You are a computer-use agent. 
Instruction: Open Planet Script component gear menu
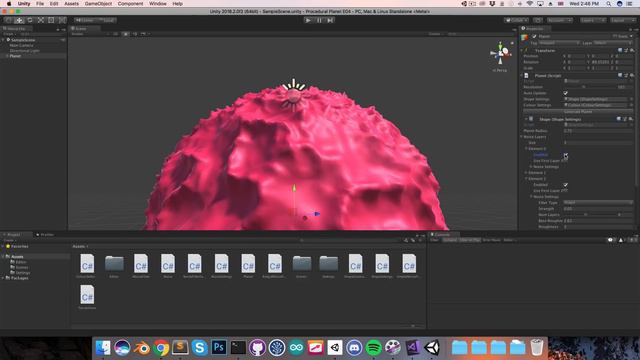[x=632, y=76]
